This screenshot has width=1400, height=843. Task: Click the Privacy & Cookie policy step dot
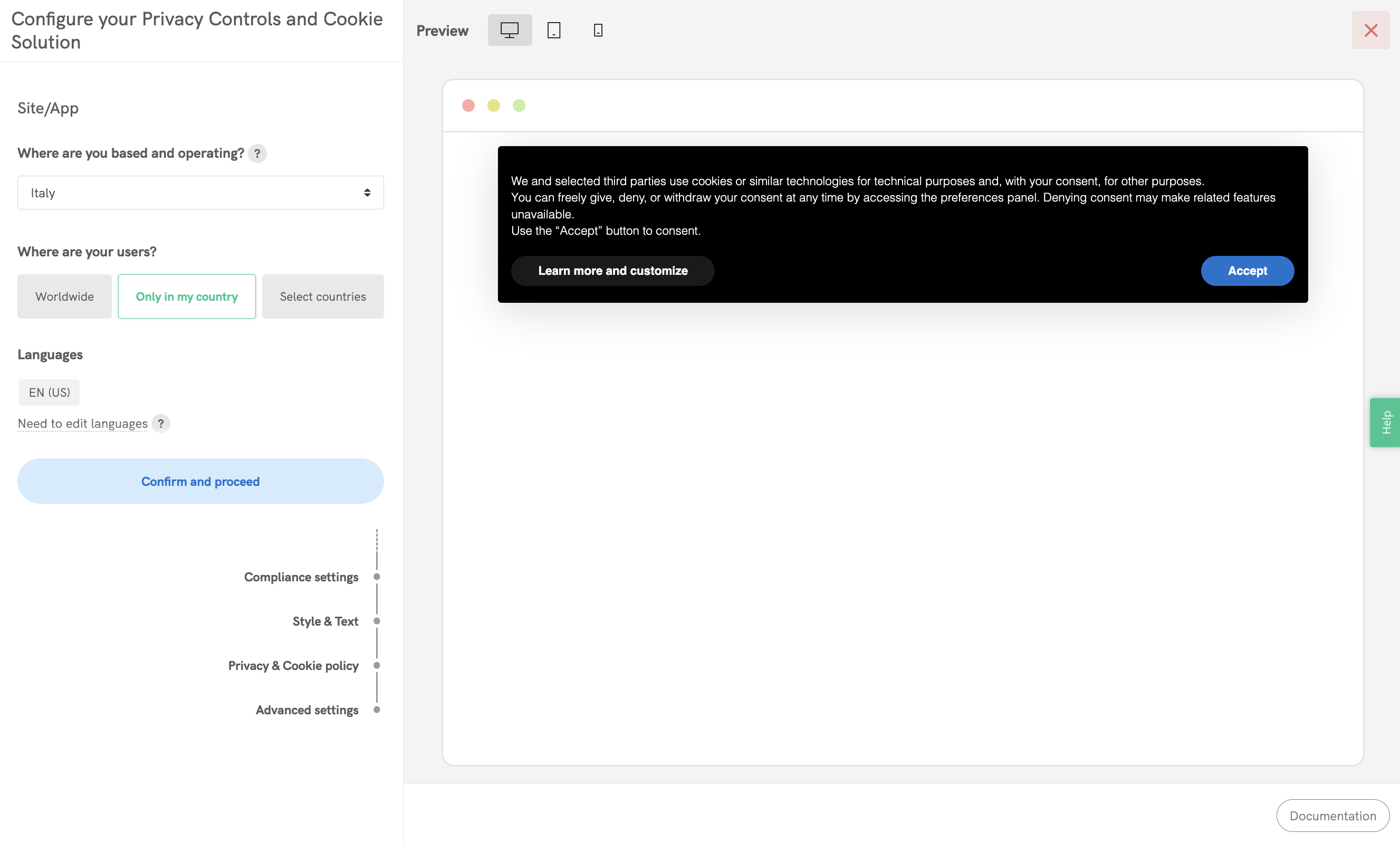point(377,665)
